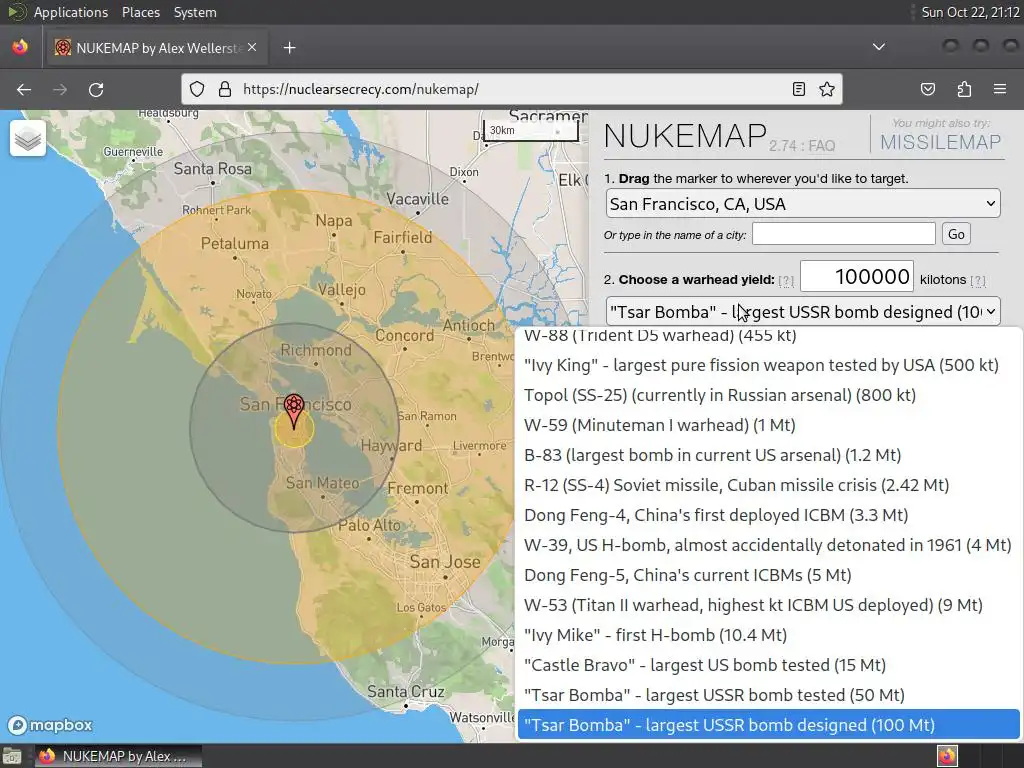Open the System menu
Viewport: 1024px width, 768px height.
point(195,12)
